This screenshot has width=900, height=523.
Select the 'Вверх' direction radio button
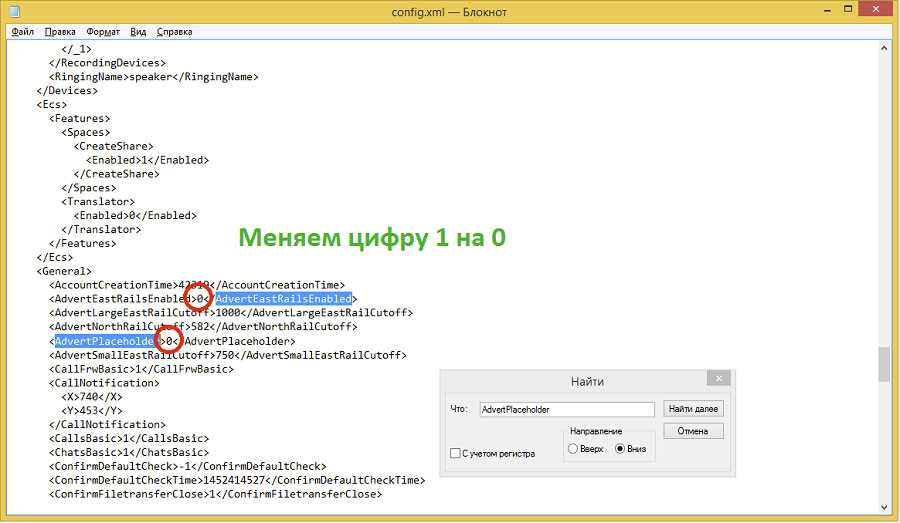[573, 449]
